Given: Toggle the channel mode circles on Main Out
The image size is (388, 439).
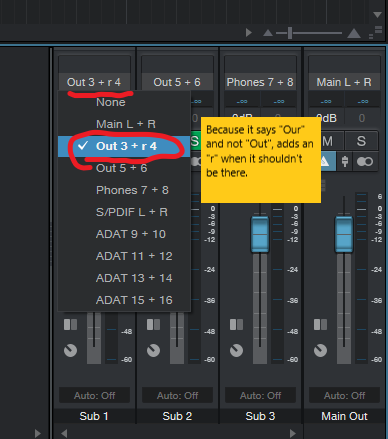Looking at the screenshot, I should coord(365,162).
